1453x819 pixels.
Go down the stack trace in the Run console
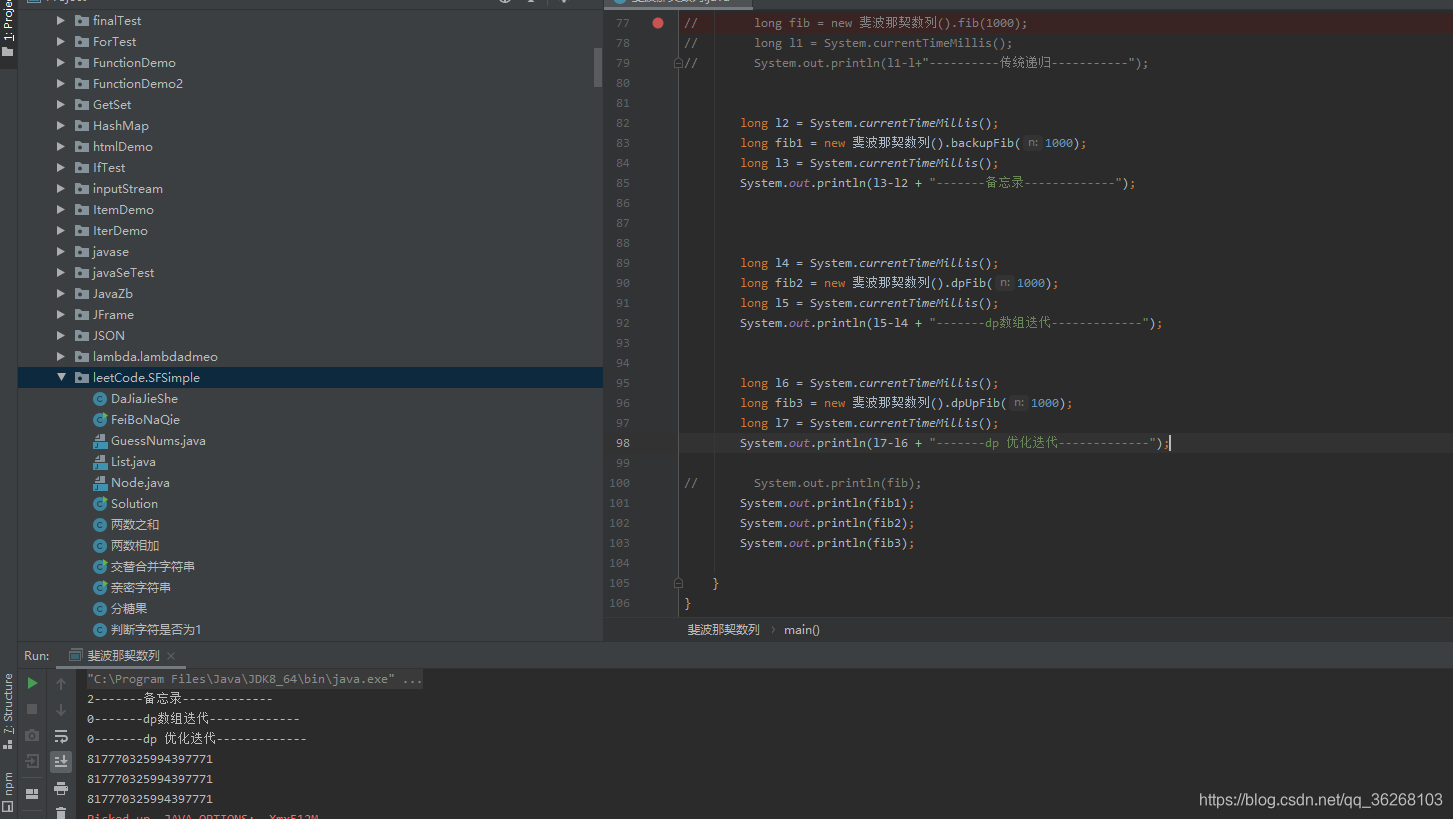coord(61,710)
